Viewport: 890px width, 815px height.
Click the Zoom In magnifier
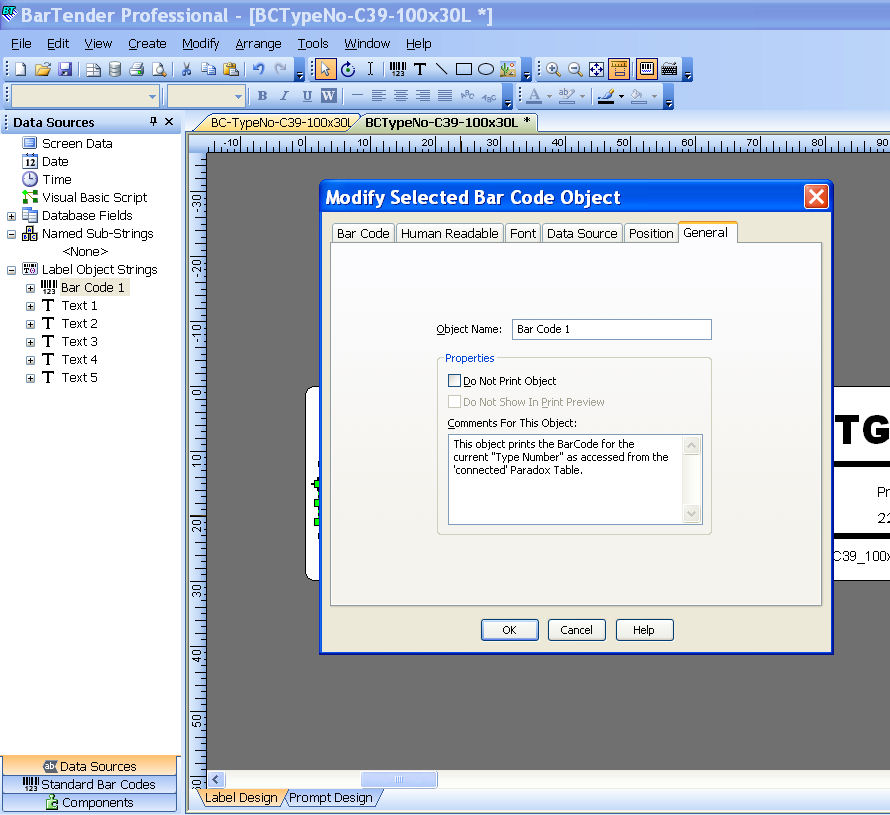tap(553, 69)
